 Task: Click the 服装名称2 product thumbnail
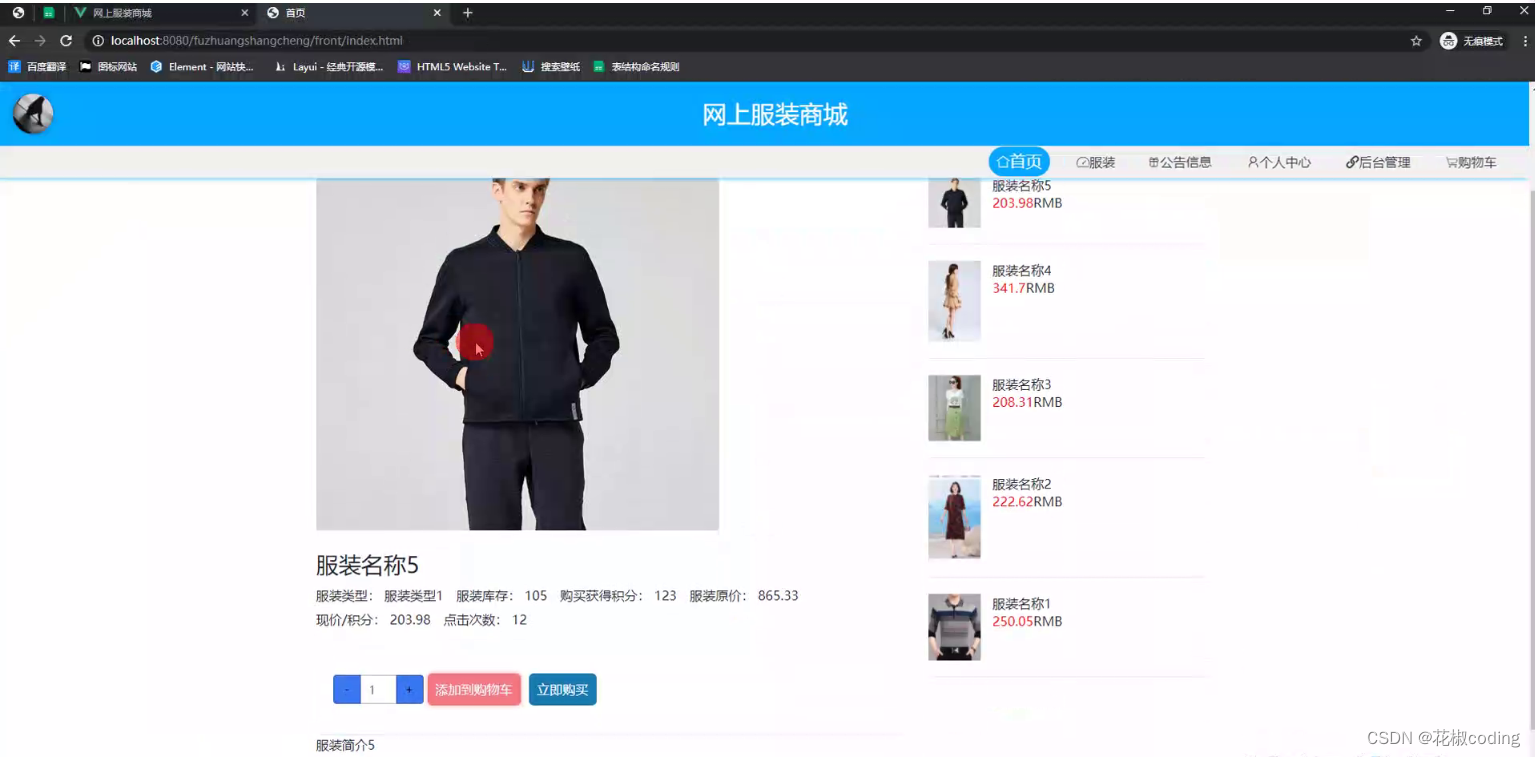[x=953, y=517]
